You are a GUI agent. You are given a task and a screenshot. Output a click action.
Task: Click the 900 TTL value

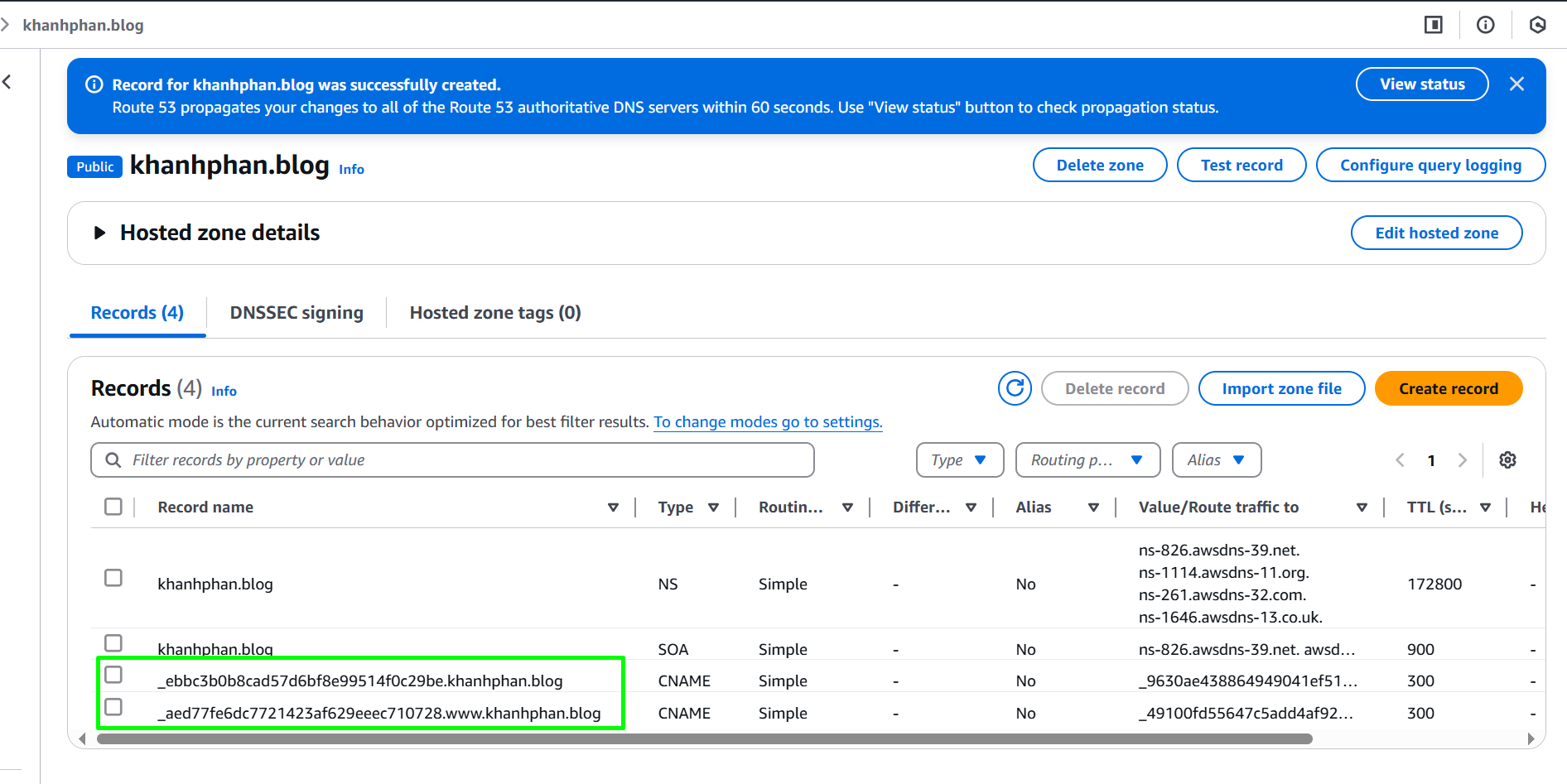tap(1420, 649)
